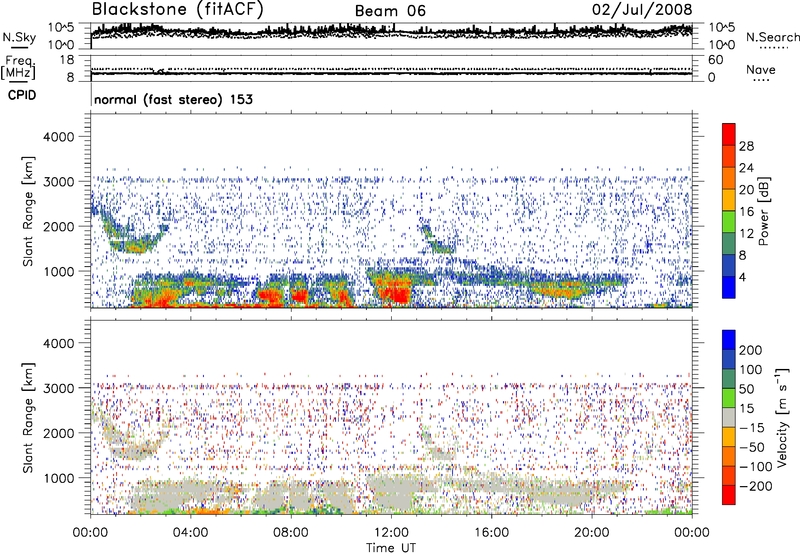Click the 'N.Search' legend label
The image size is (800, 554).
772,37
